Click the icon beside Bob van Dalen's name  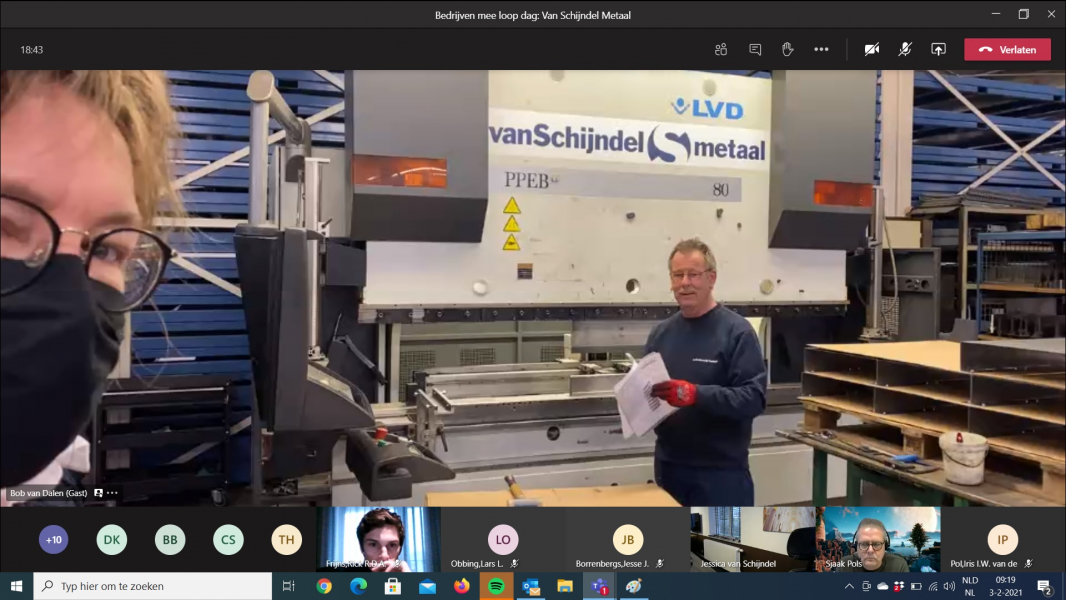[99, 493]
